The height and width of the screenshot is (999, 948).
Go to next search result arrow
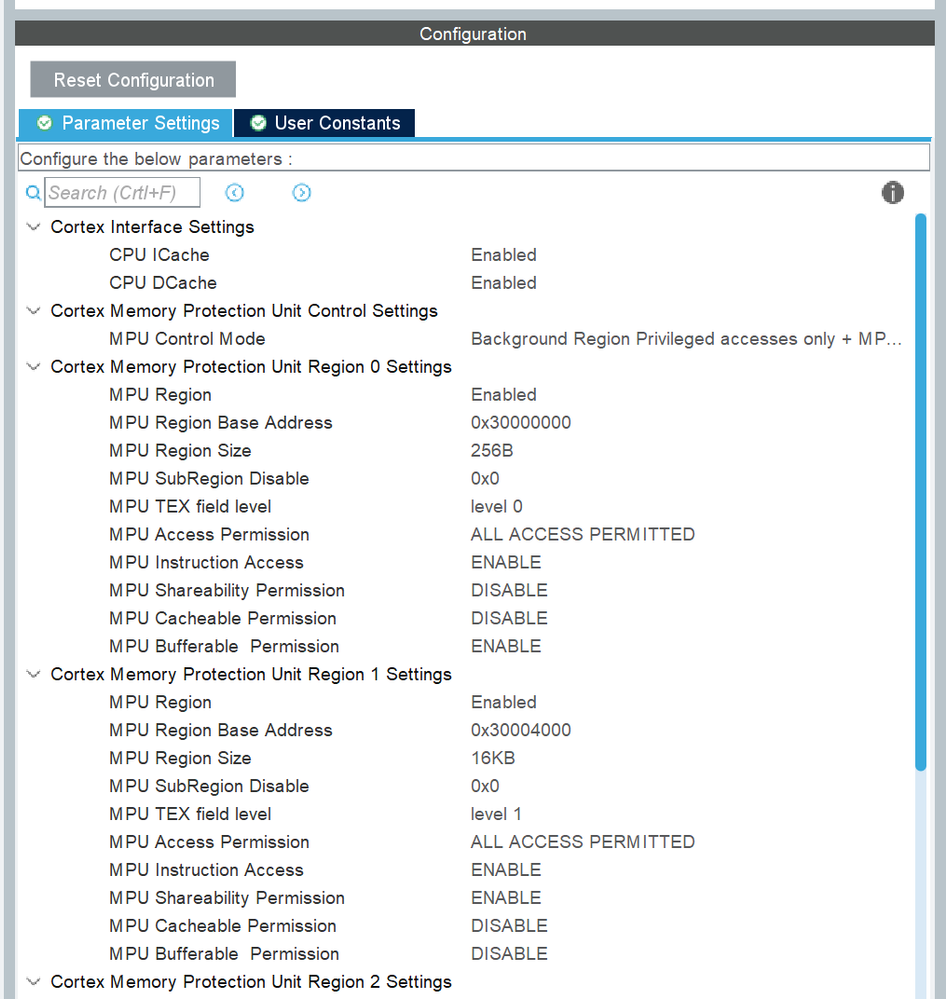[301, 192]
